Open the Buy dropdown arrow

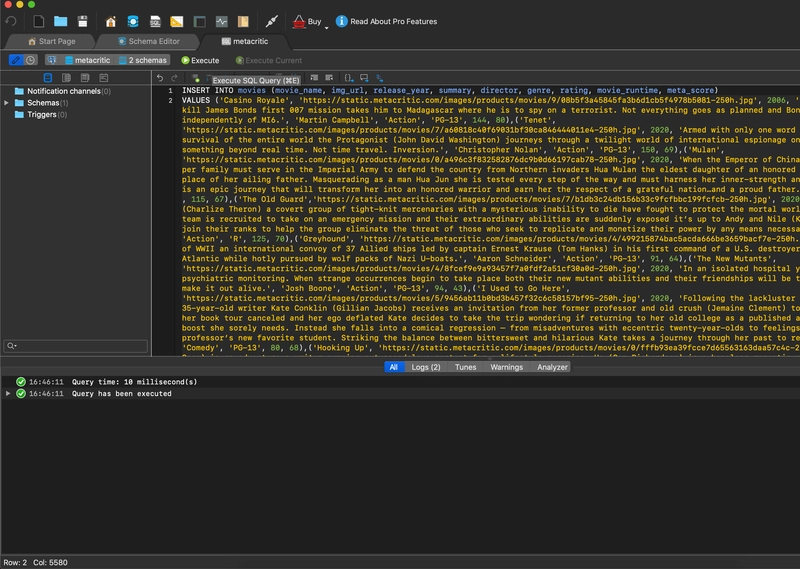[327, 28]
